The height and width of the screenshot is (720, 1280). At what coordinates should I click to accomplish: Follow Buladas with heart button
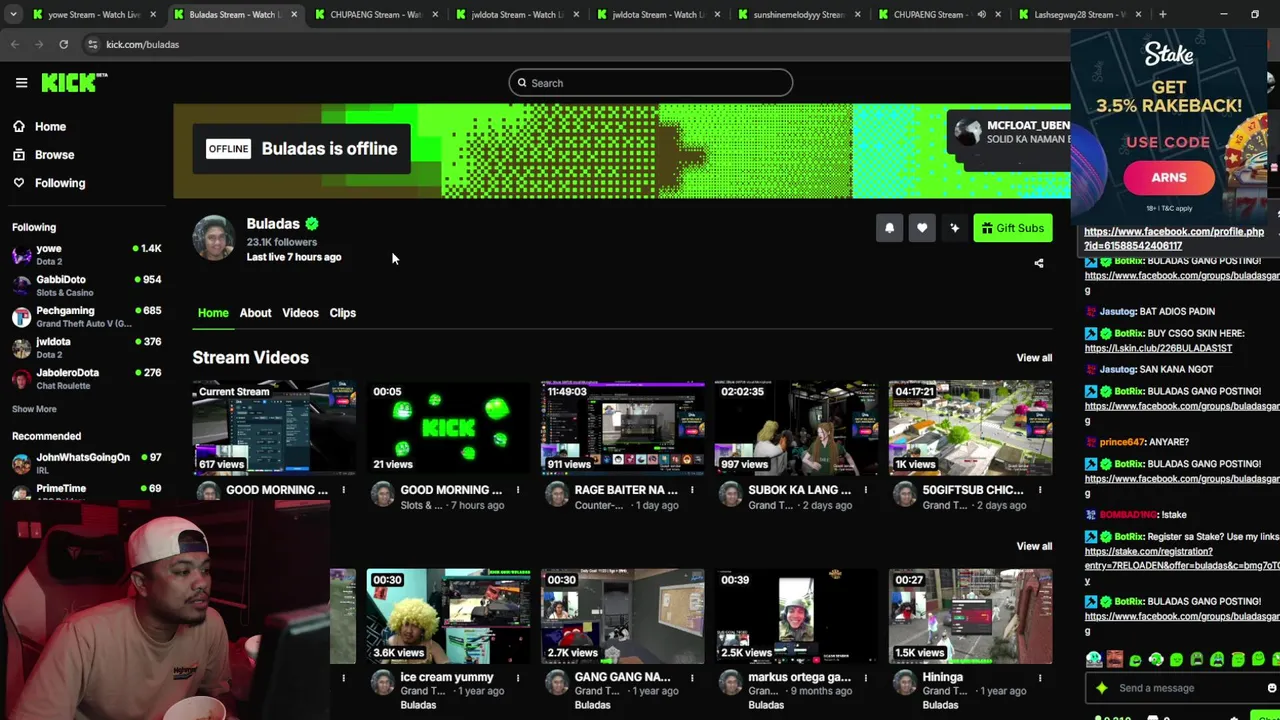pos(922,228)
